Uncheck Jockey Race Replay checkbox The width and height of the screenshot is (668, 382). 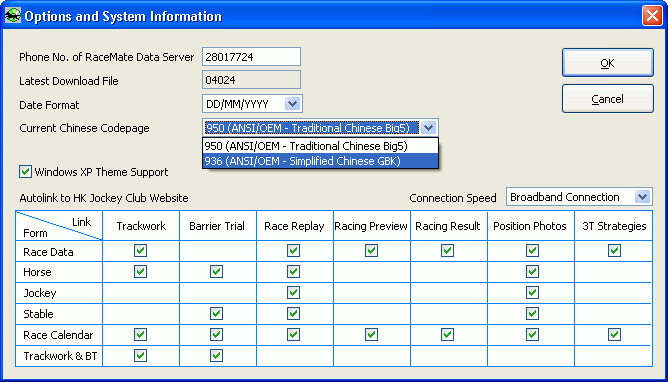click(x=293, y=293)
